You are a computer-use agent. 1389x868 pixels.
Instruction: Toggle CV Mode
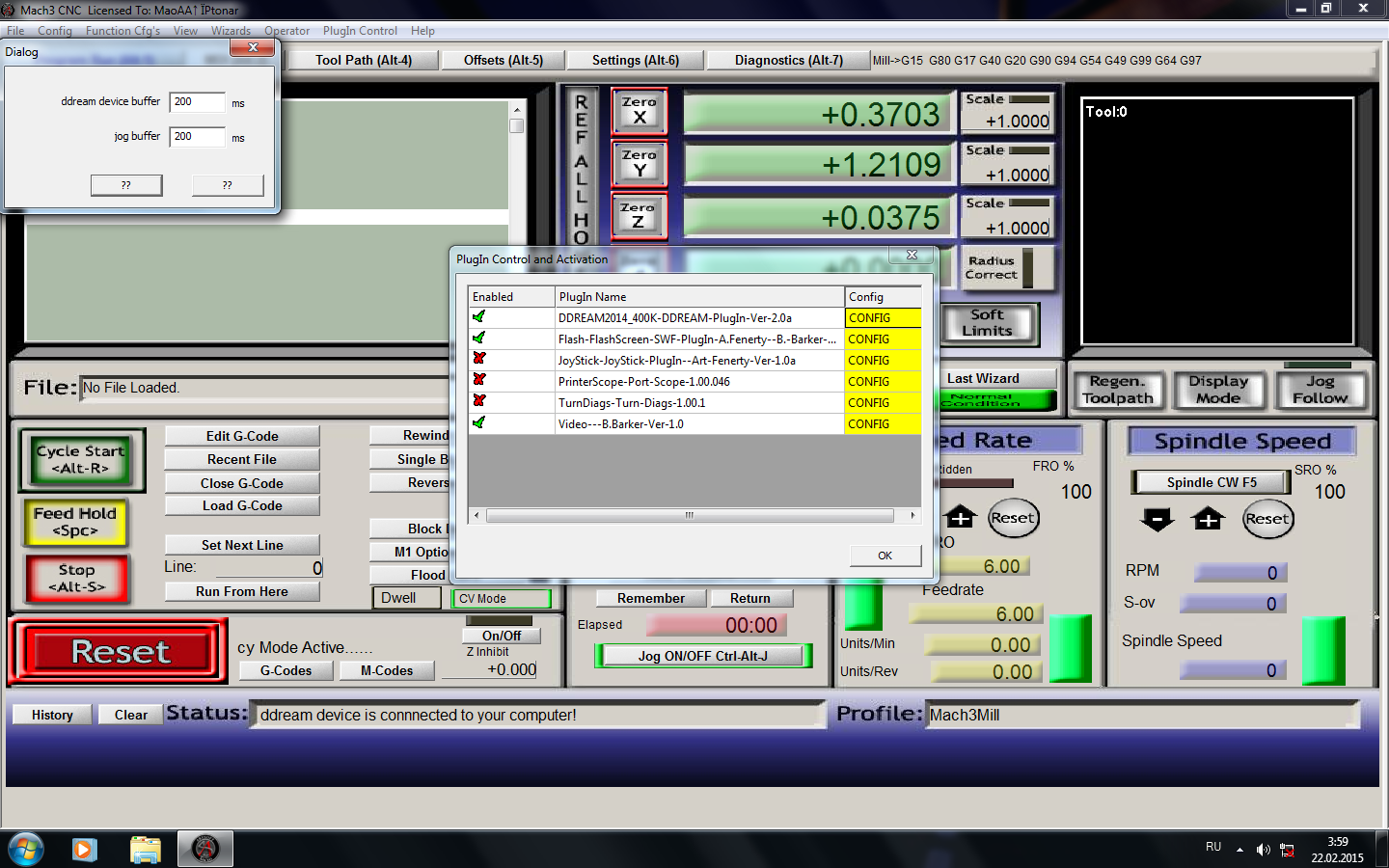click(x=502, y=599)
